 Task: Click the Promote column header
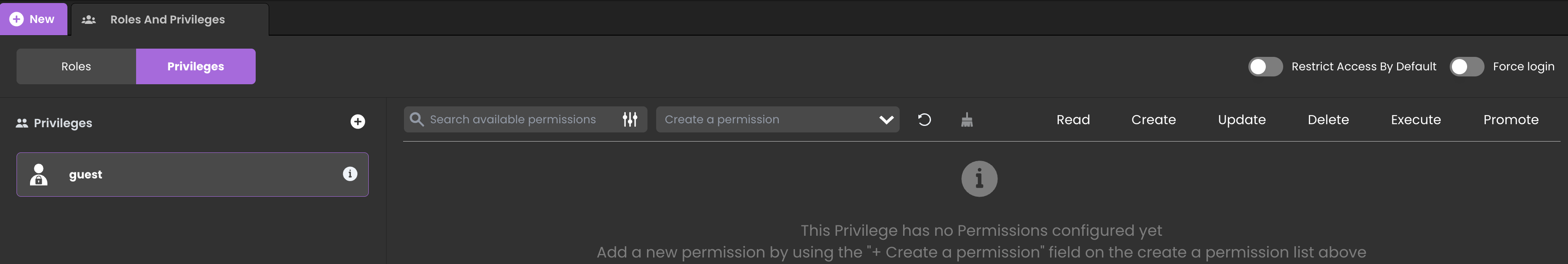tap(1511, 120)
